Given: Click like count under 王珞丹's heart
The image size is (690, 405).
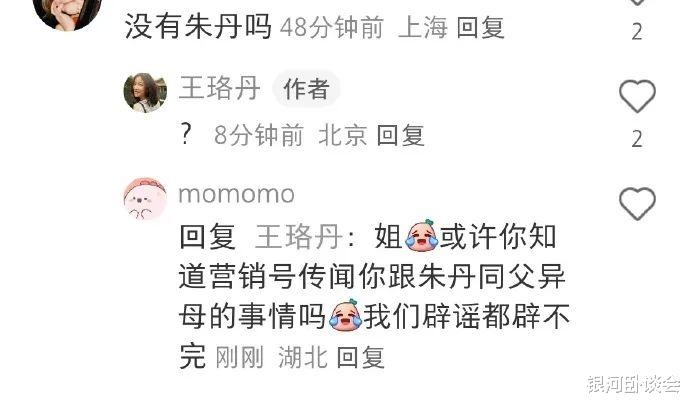Looking at the screenshot, I should pyautogui.click(x=637, y=139).
